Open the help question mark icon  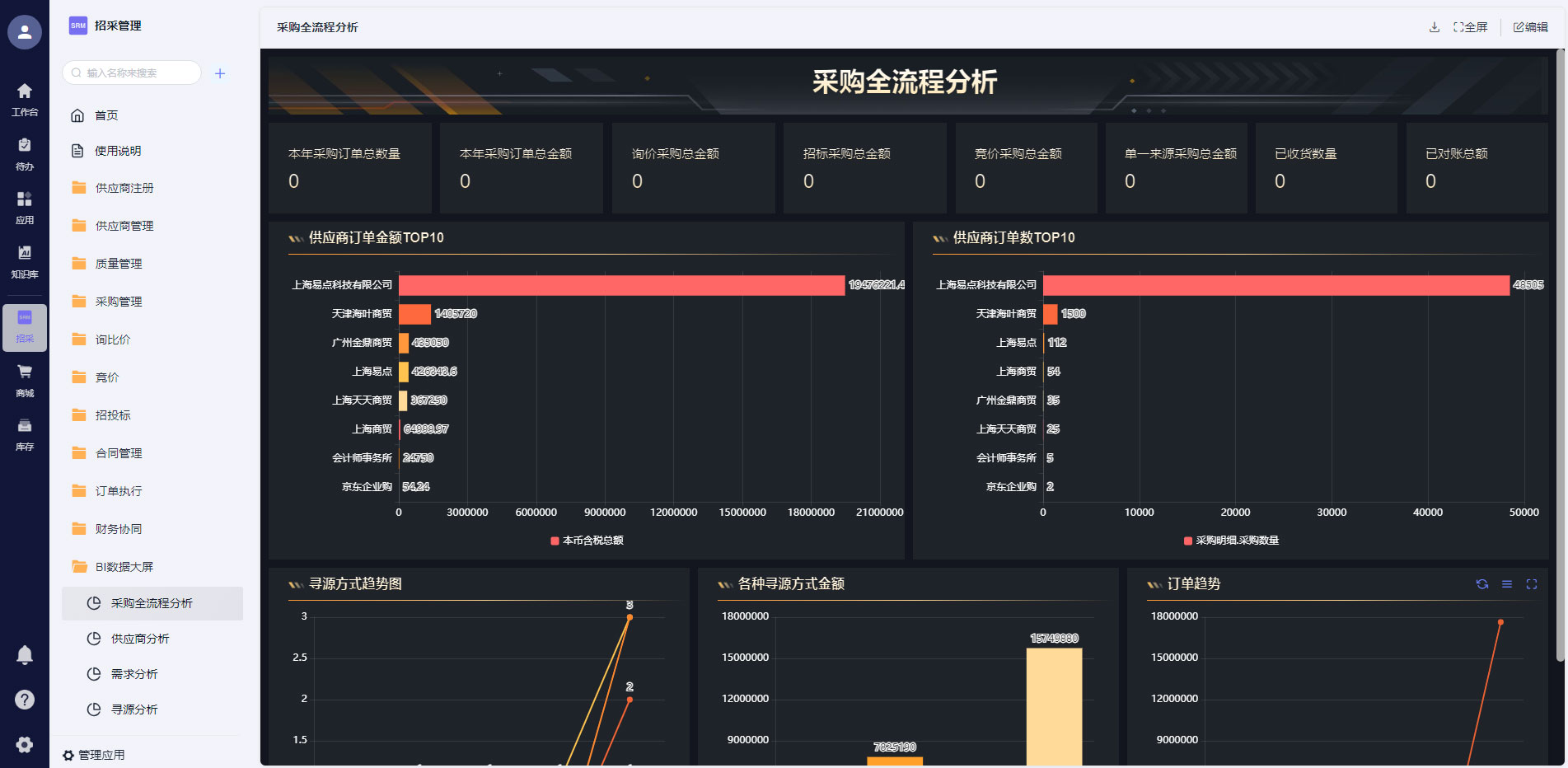click(x=25, y=700)
